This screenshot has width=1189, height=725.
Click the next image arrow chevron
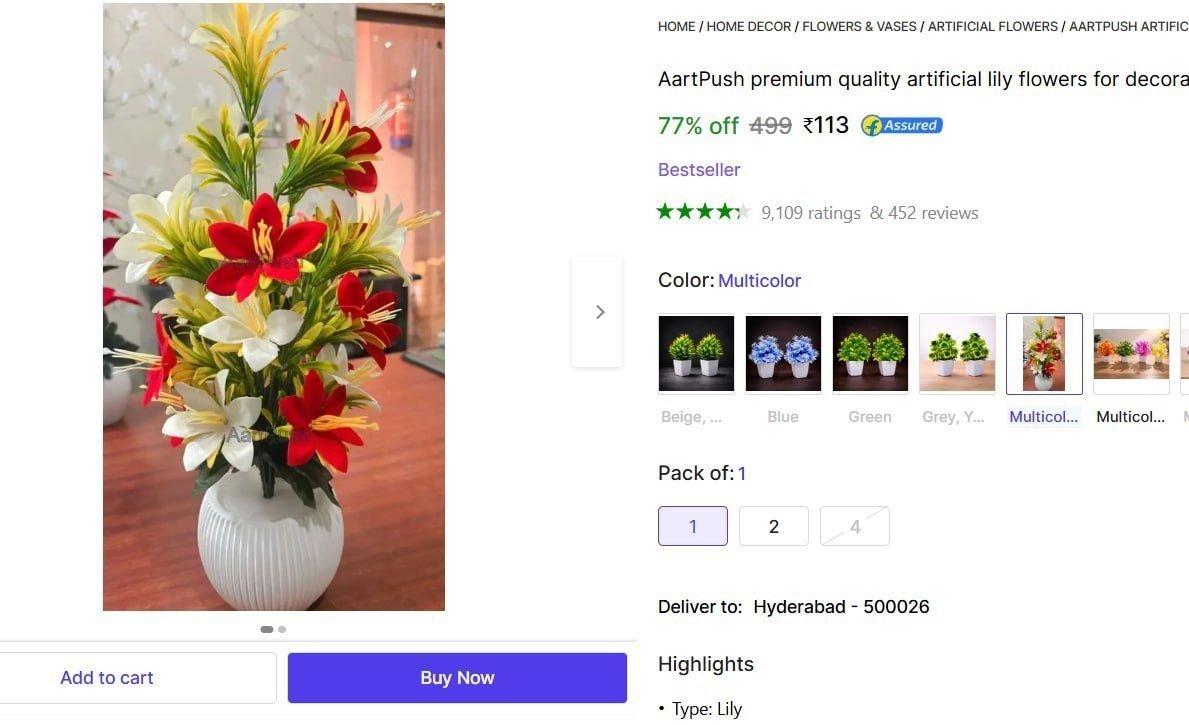point(599,312)
